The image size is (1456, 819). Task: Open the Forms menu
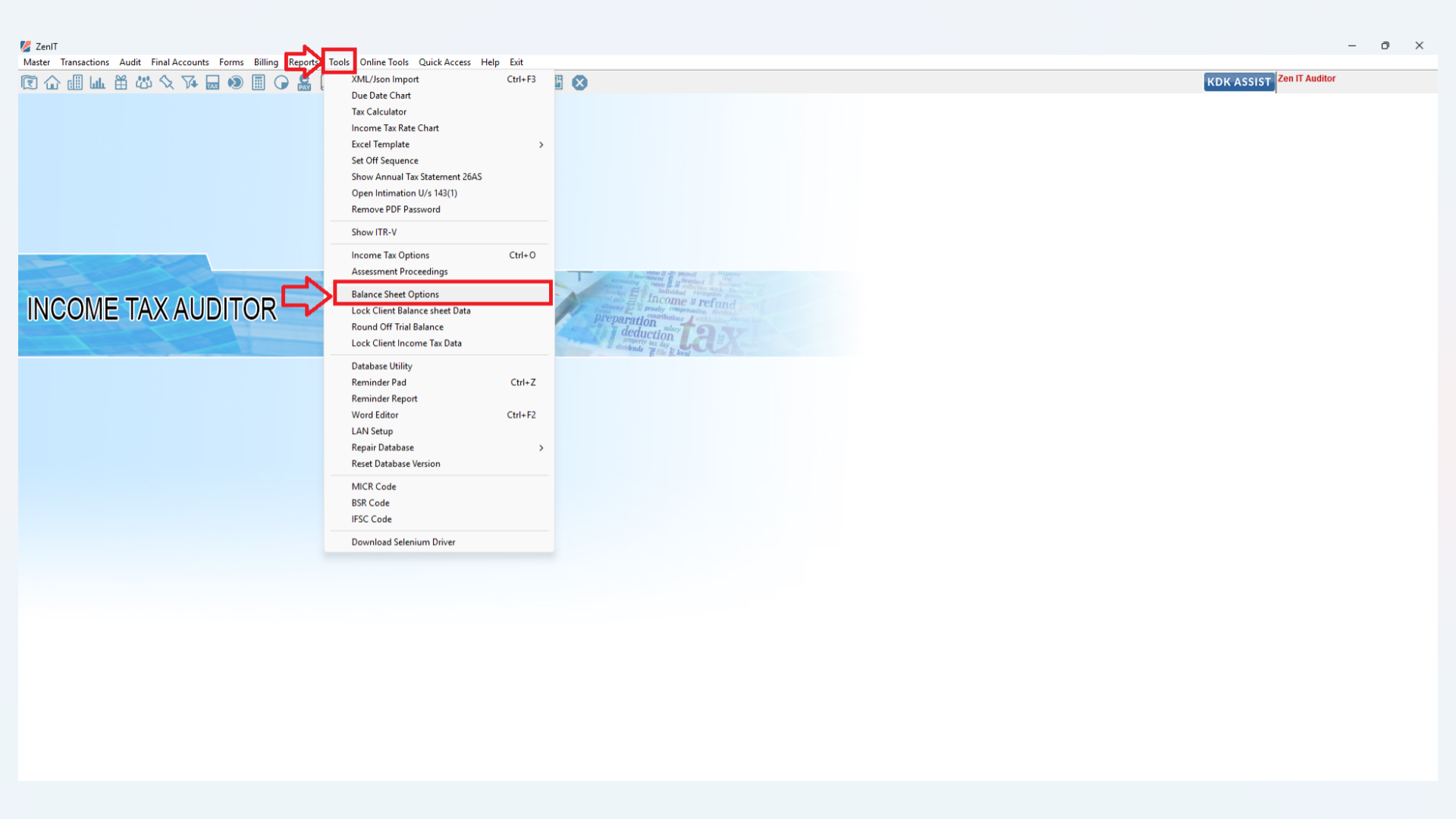point(231,62)
